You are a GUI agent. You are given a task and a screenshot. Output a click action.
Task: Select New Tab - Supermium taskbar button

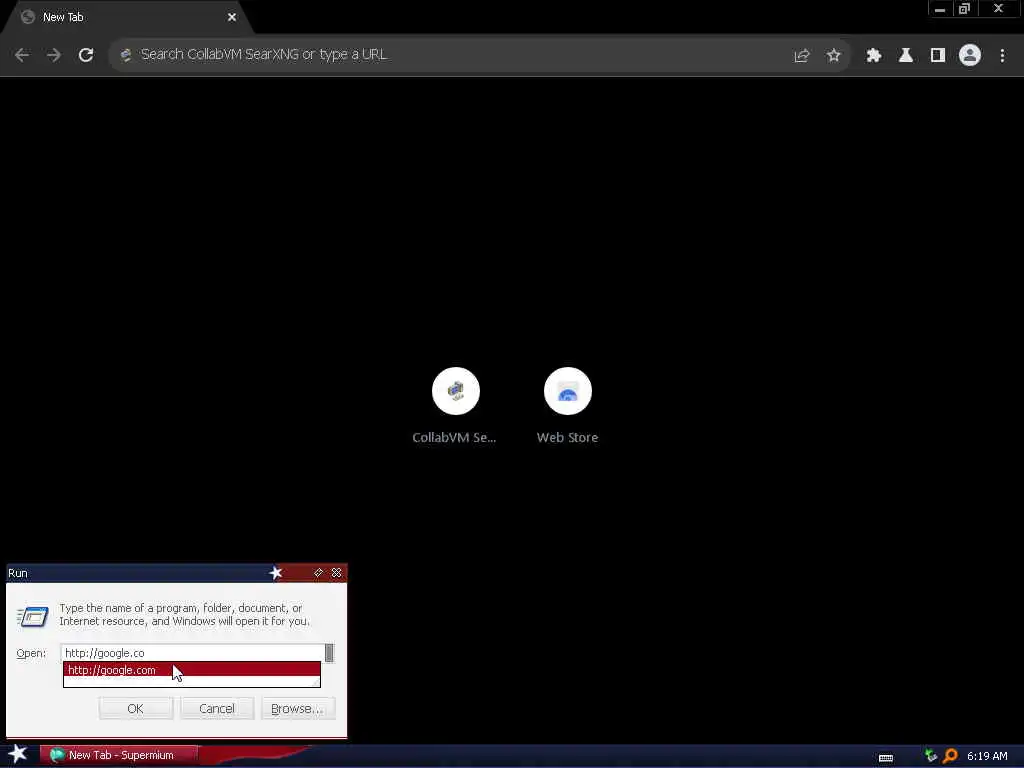click(x=119, y=756)
